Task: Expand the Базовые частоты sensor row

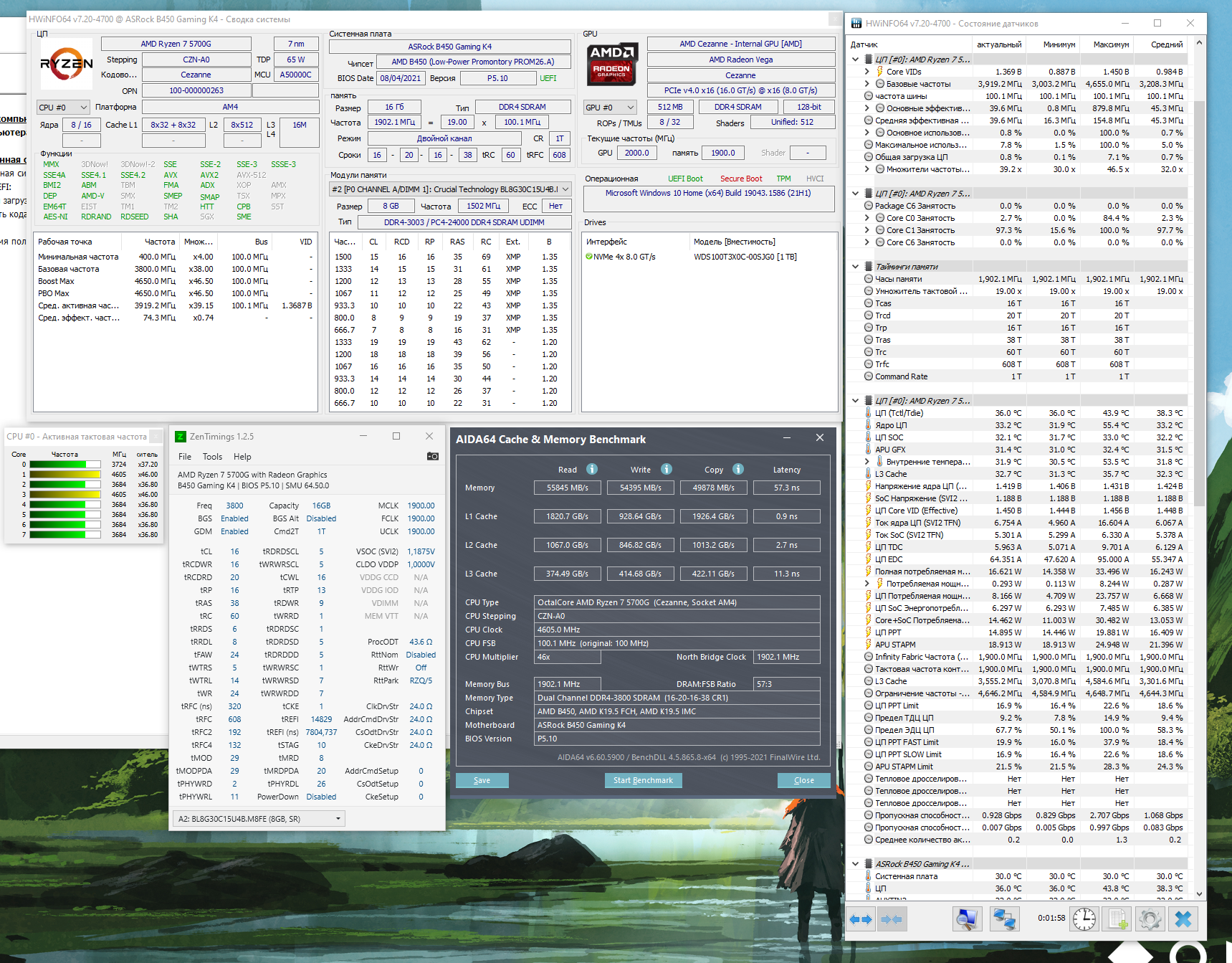Action: 866,84
